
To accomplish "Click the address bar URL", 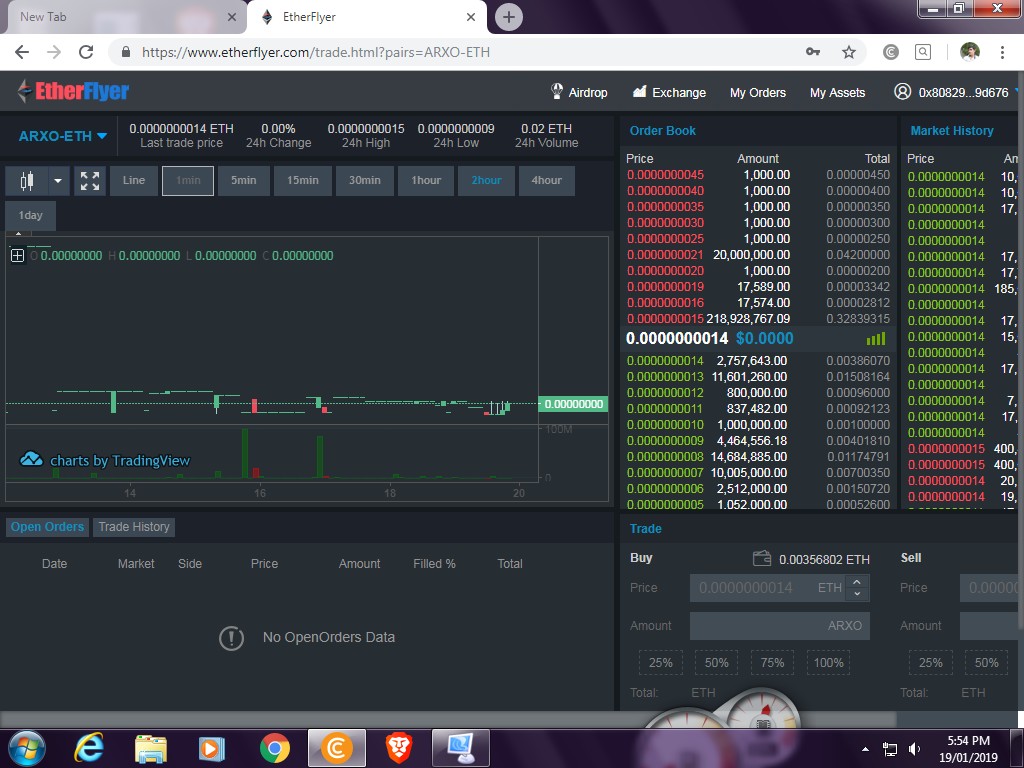I will pos(315,52).
